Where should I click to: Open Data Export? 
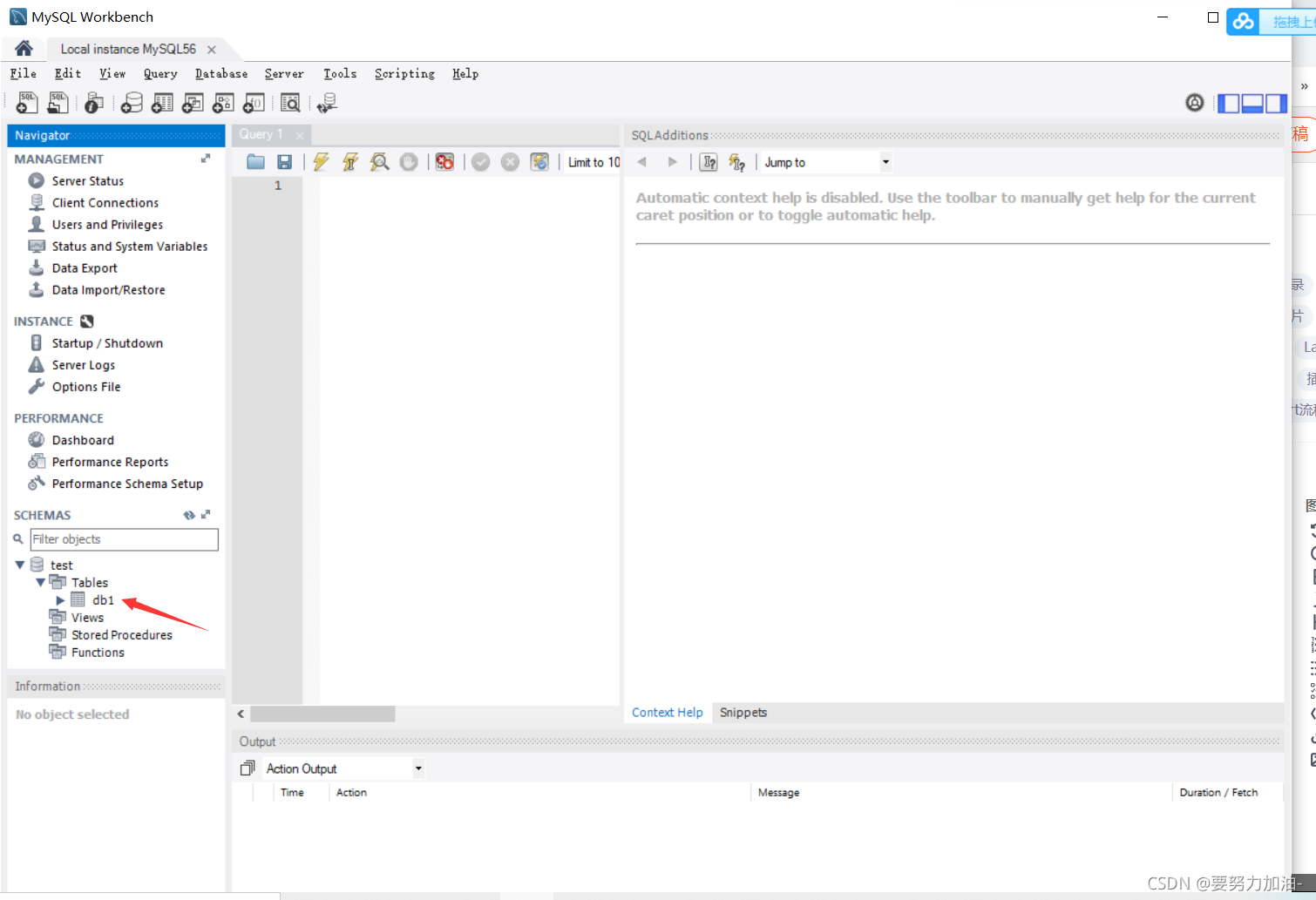pyautogui.click(x=85, y=268)
